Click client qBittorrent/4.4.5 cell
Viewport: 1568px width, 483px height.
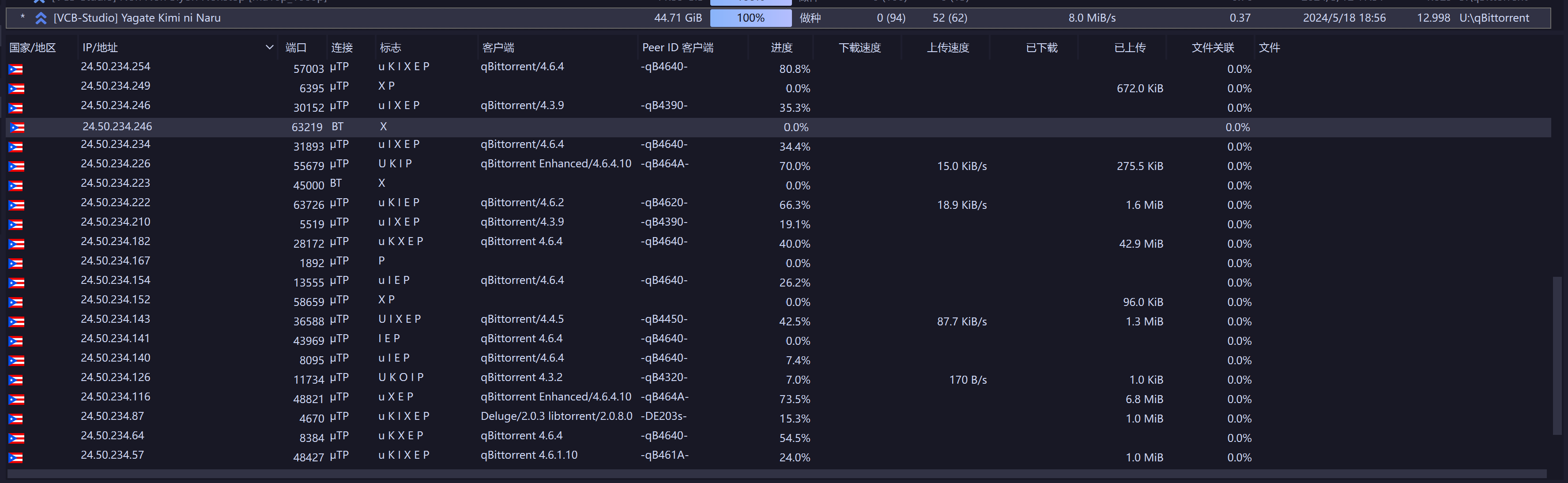[522, 319]
